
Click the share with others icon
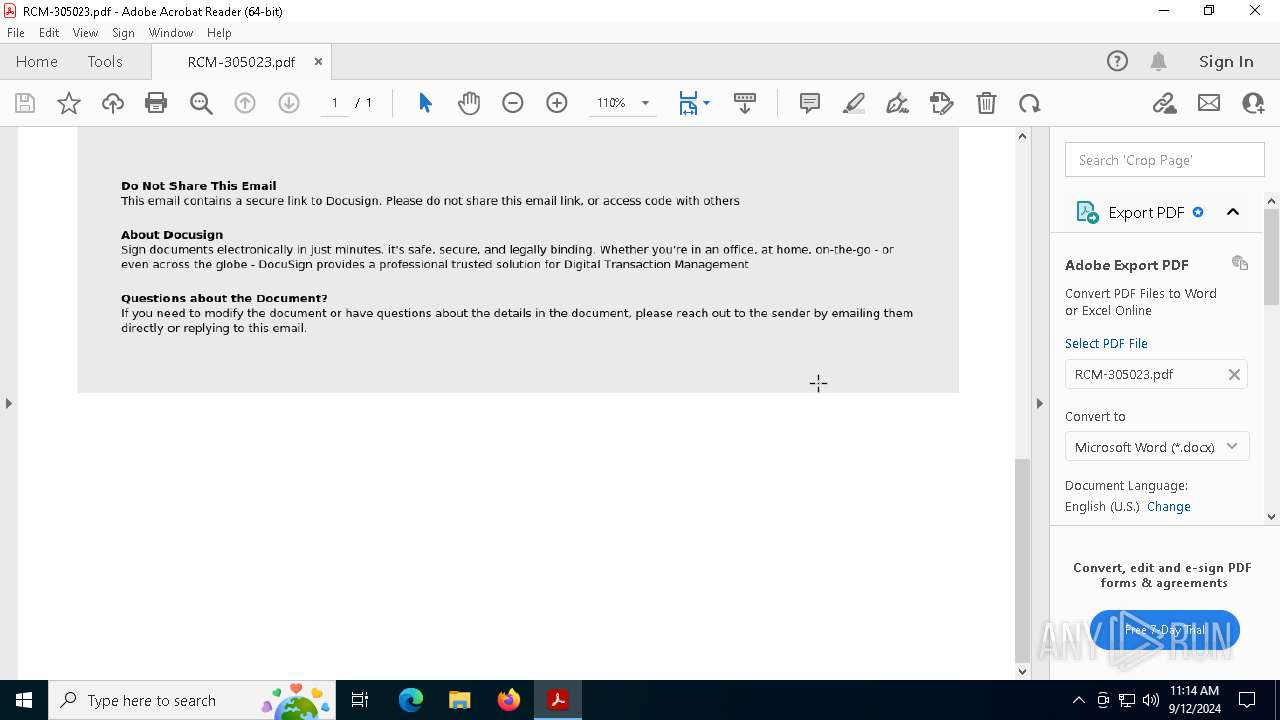click(x=1253, y=103)
